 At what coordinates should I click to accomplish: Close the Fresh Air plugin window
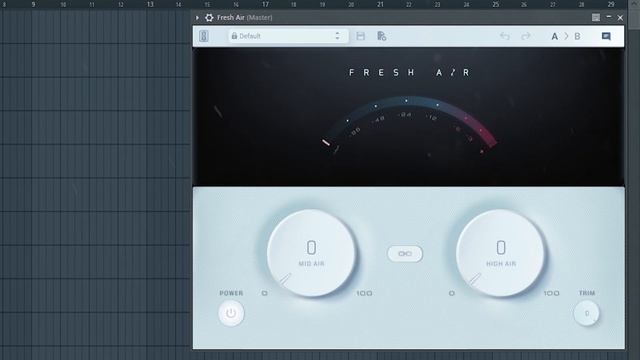620,18
